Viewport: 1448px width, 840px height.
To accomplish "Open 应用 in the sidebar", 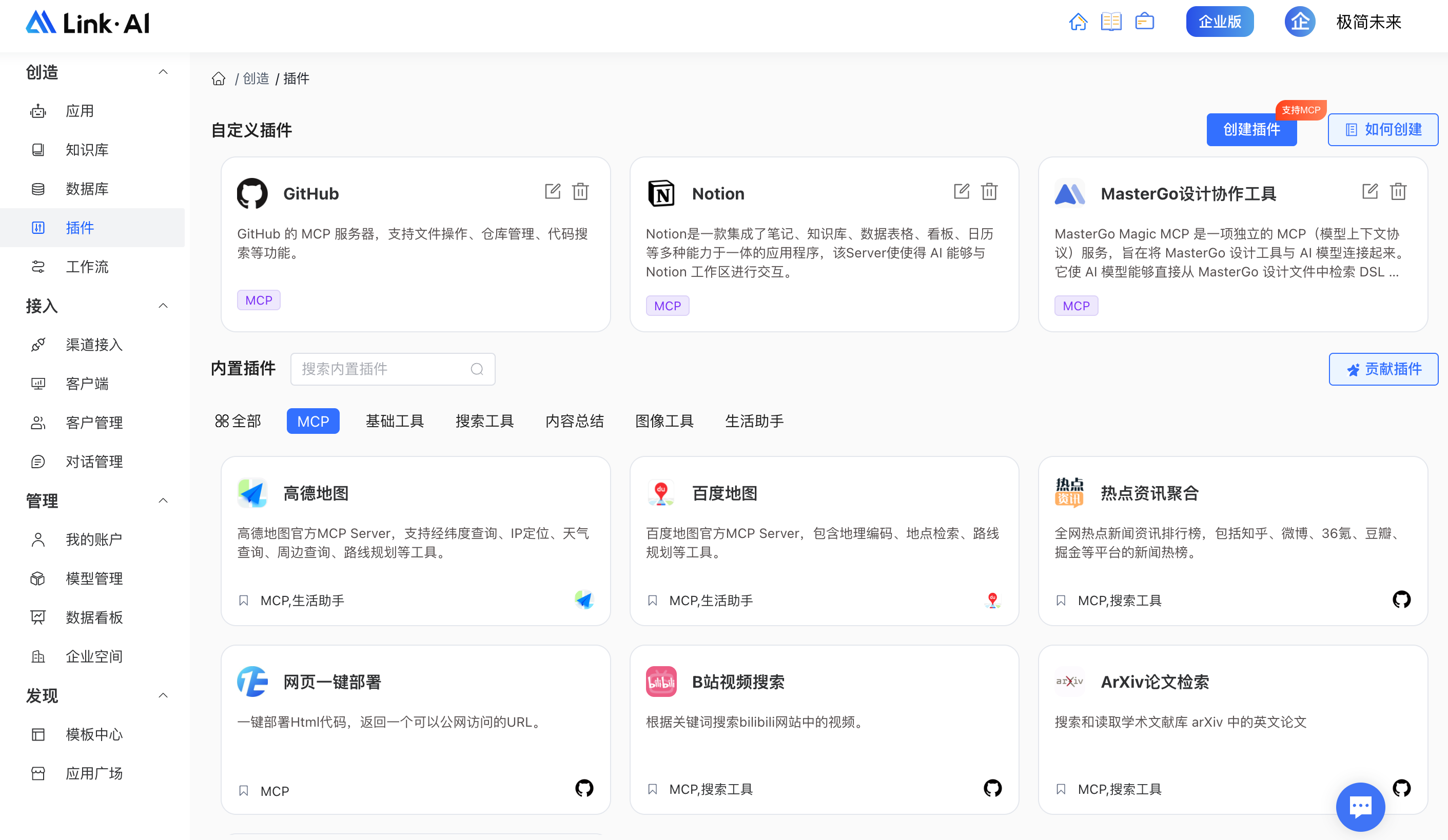I will (92, 111).
